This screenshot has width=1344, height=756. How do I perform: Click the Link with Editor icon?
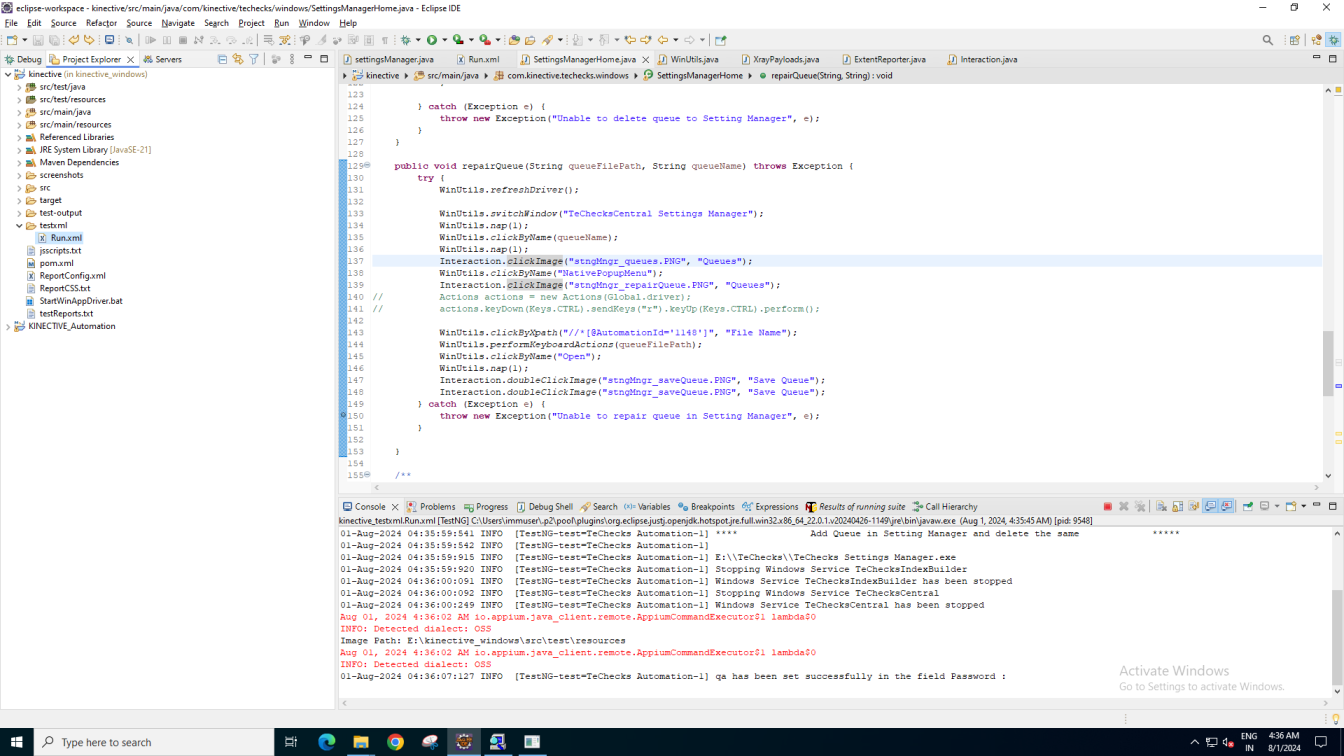[238, 60]
